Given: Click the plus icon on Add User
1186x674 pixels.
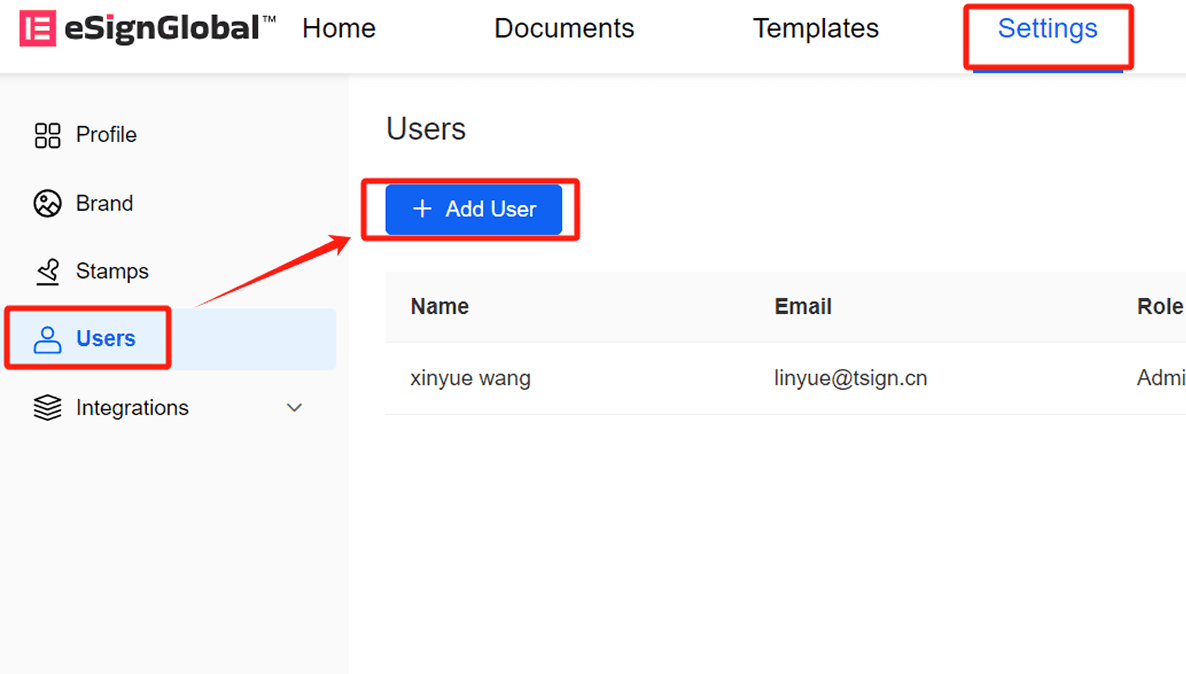Looking at the screenshot, I should [x=422, y=209].
